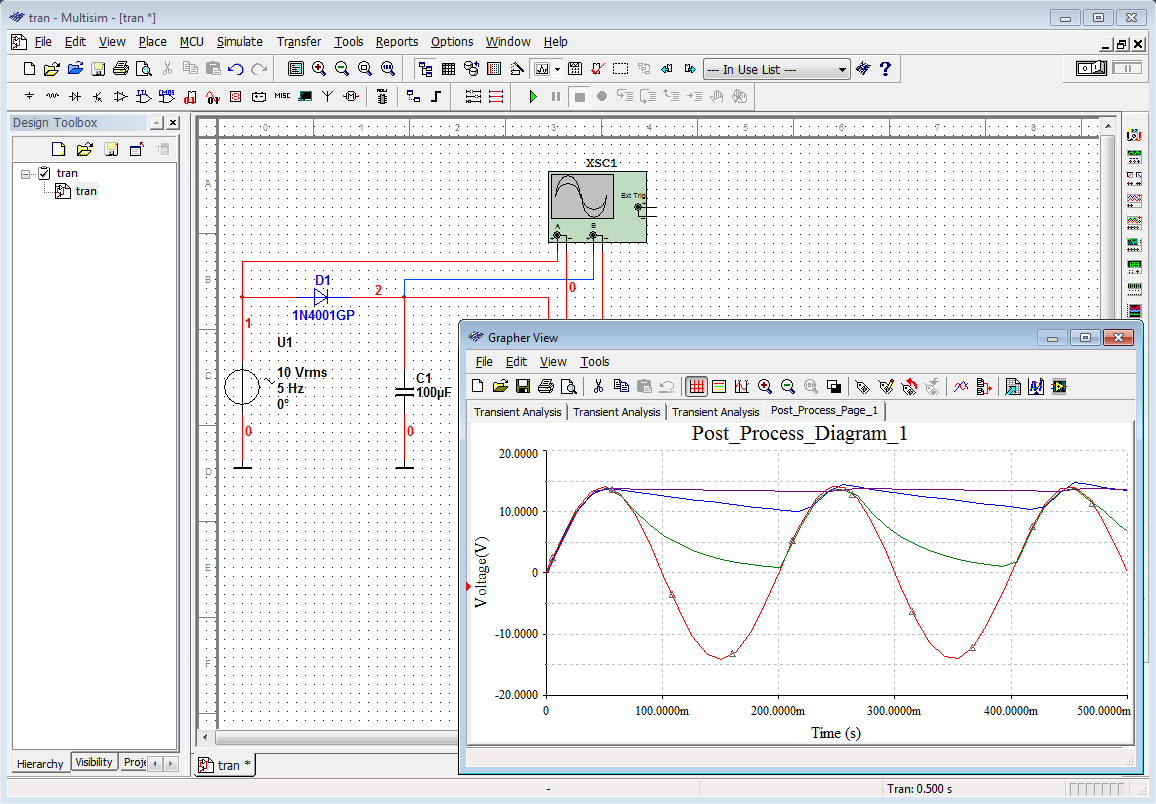Screen dimensions: 1156x804
Task: Run the simulation with green play button
Action: tap(533, 97)
